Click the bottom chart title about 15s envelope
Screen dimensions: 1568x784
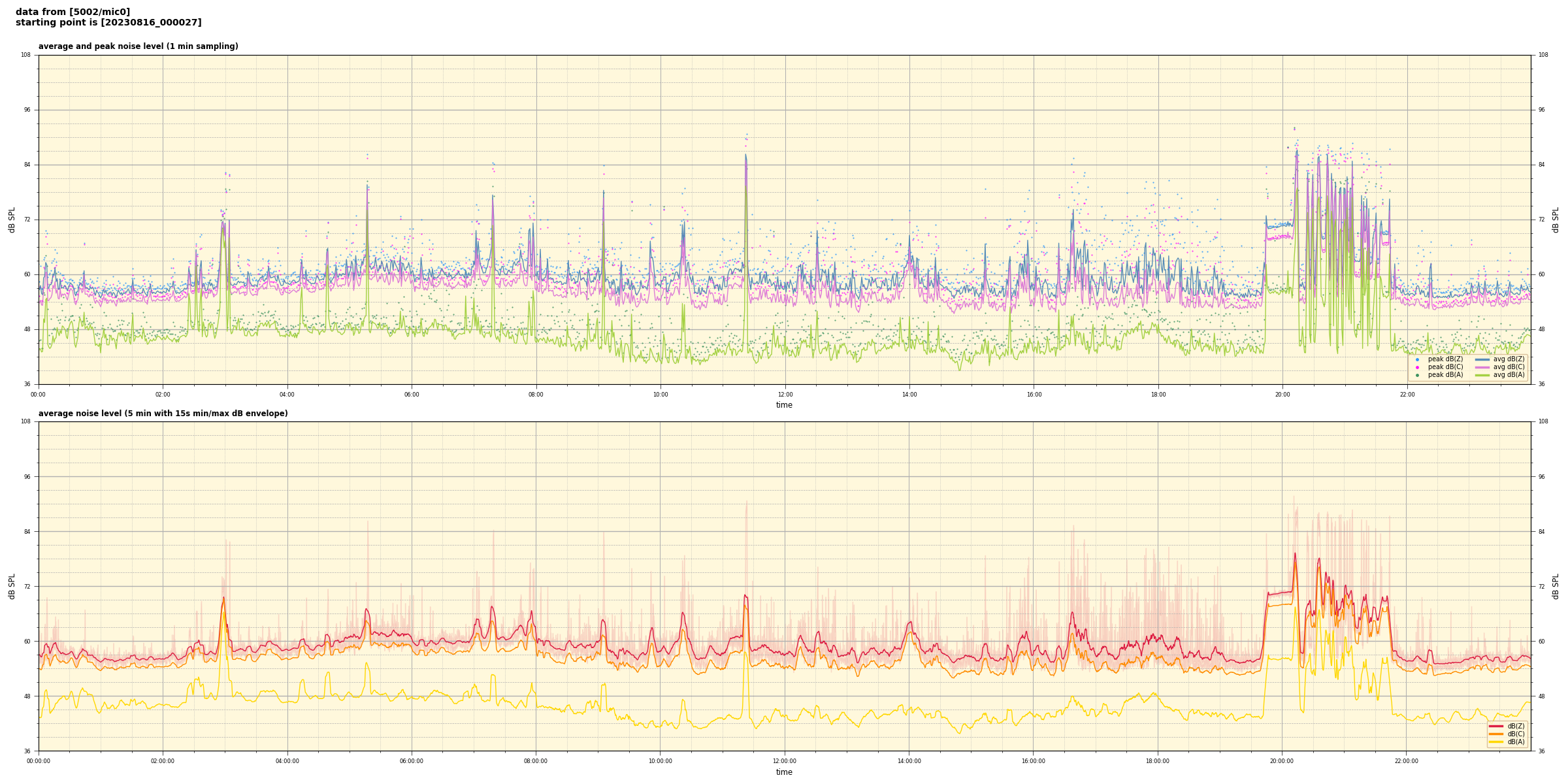[163, 414]
